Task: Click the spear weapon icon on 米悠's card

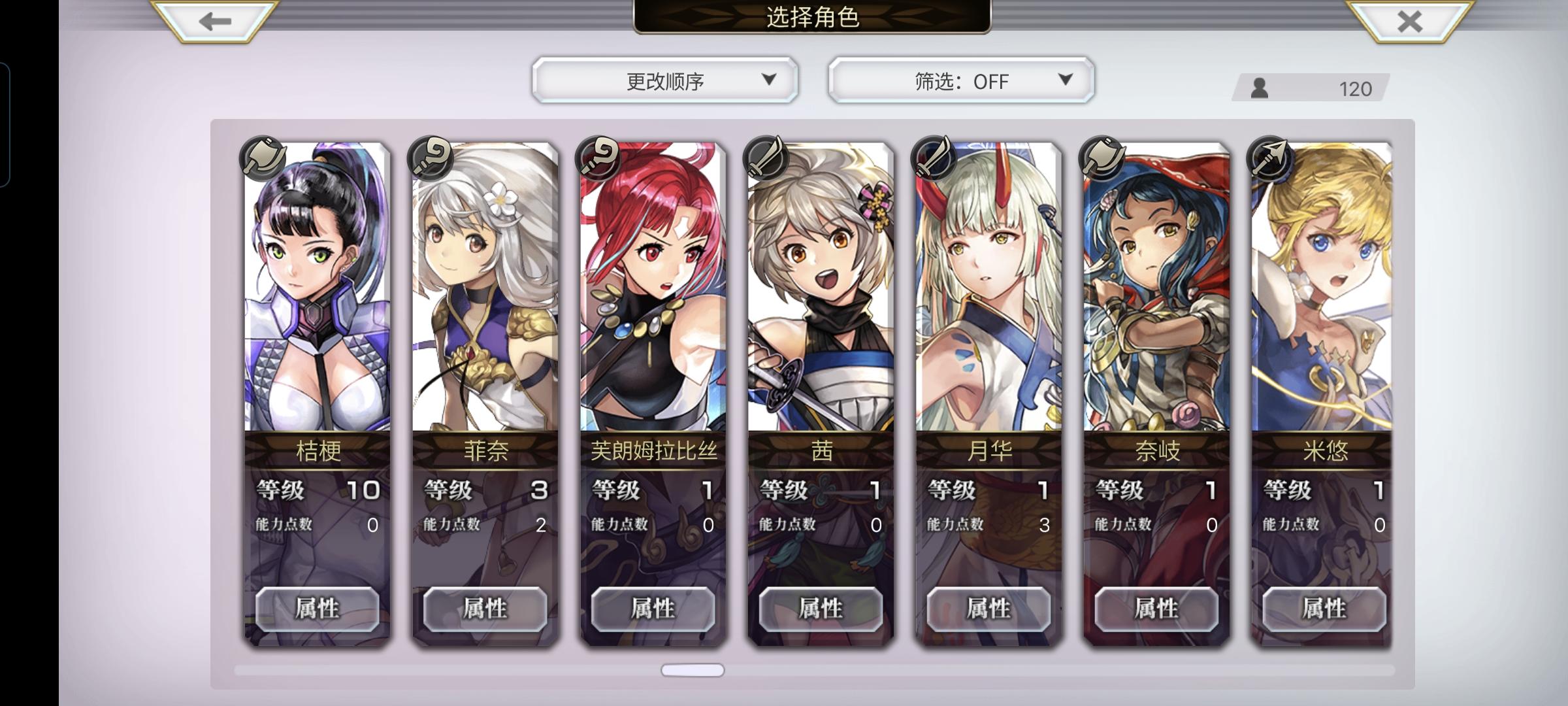Action: point(1271,158)
